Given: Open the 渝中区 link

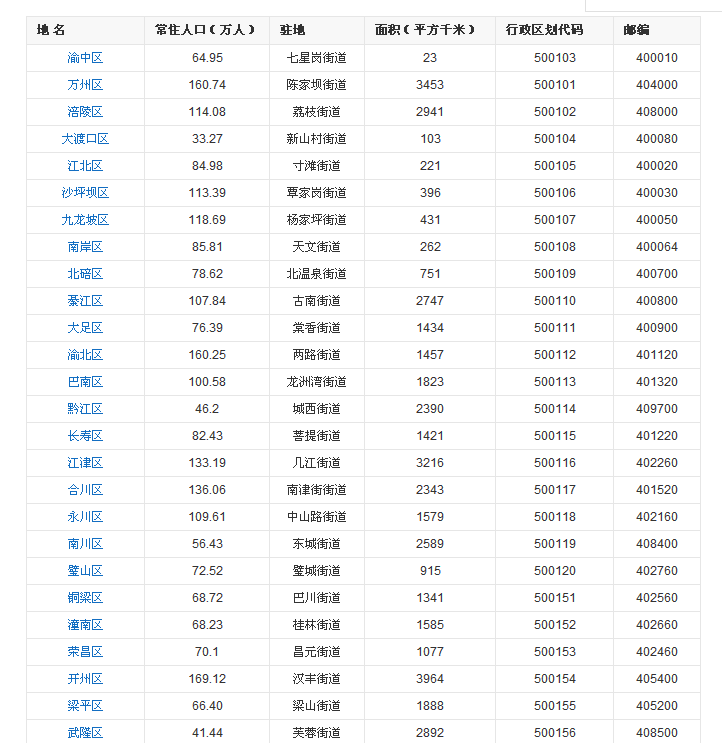Looking at the screenshot, I should 85,58.
